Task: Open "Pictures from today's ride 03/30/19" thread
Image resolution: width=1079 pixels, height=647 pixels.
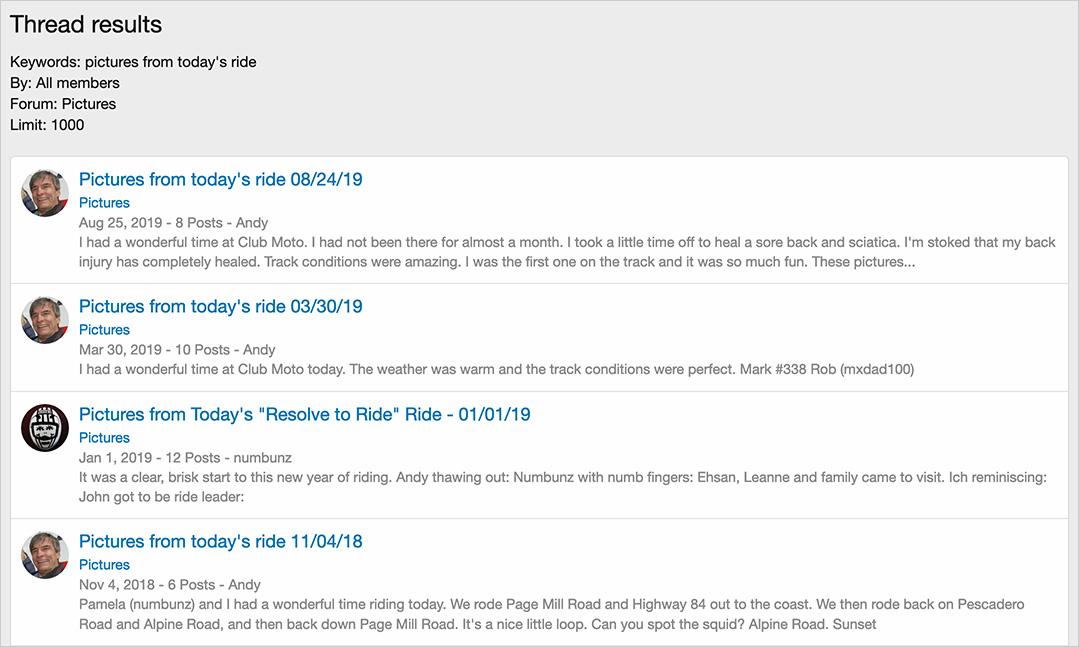Action: [x=220, y=307]
